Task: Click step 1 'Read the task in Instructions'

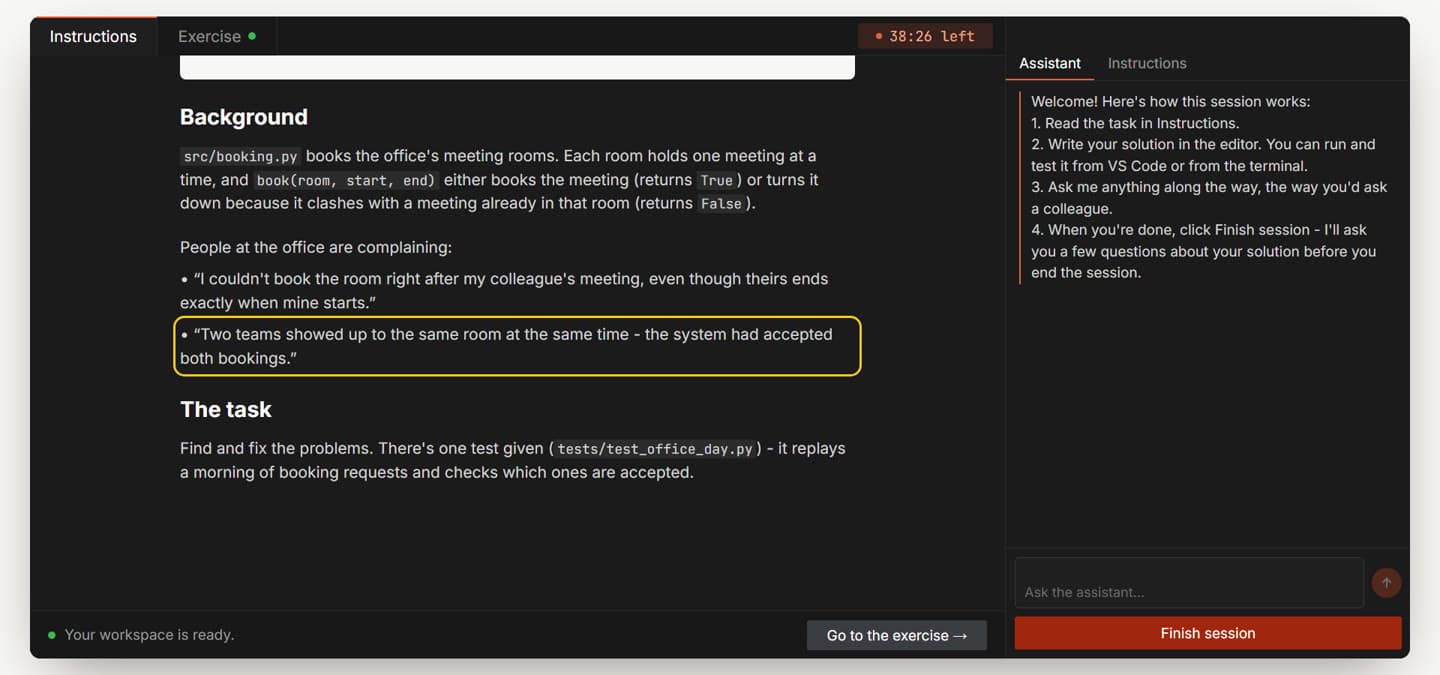Action: pyautogui.click(x=1135, y=123)
